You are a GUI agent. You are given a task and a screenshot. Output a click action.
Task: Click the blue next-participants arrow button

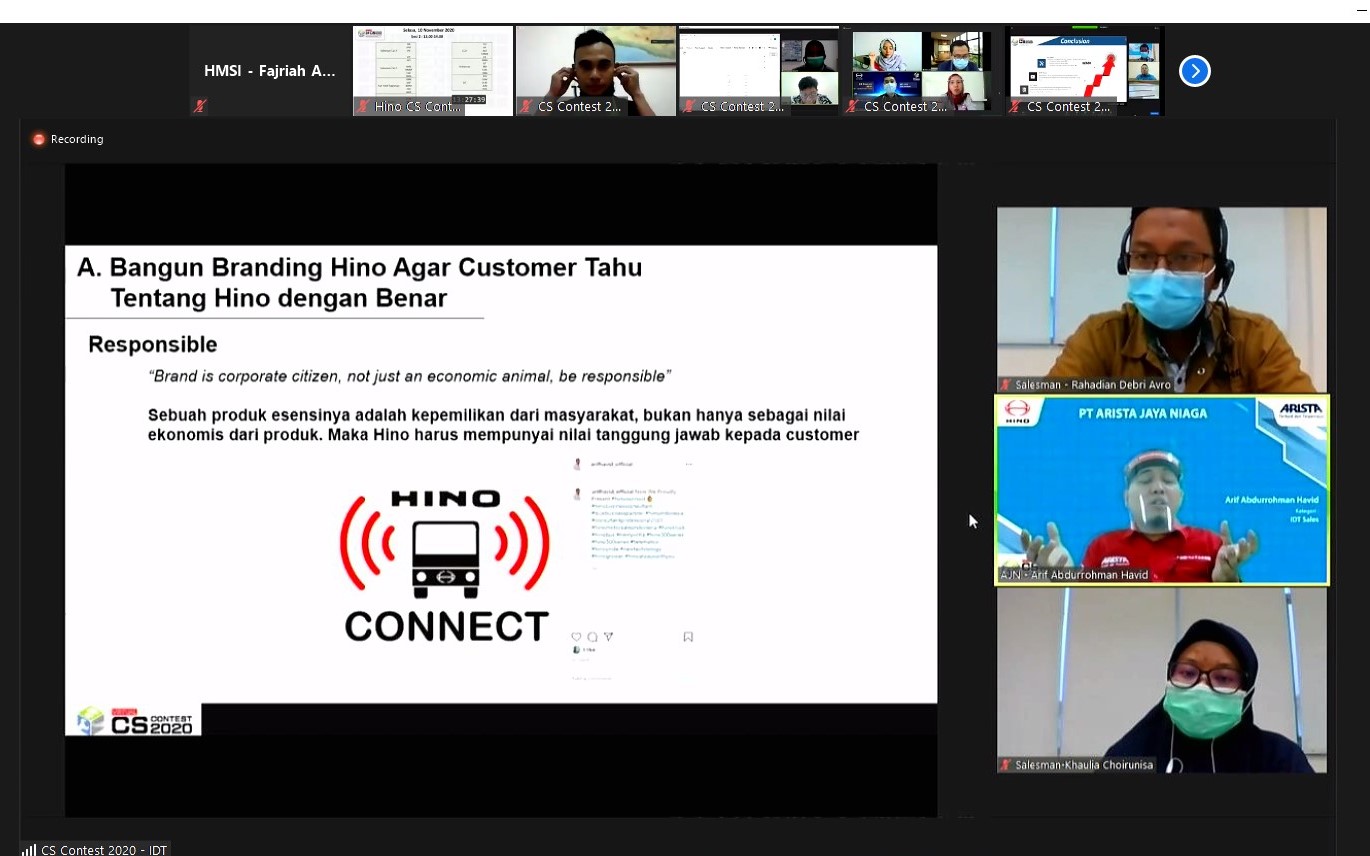tap(1194, 71)
